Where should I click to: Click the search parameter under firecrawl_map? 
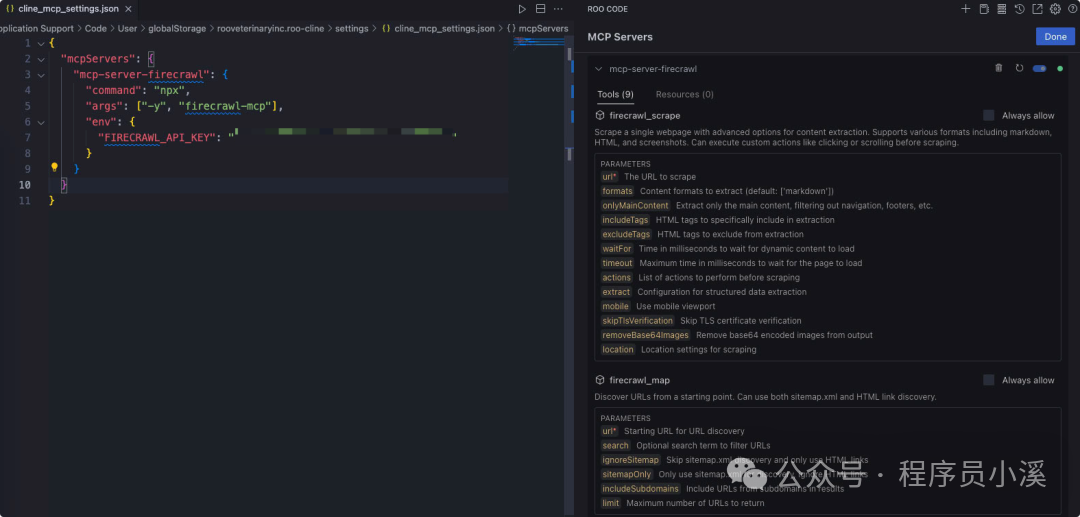[615, 445]
